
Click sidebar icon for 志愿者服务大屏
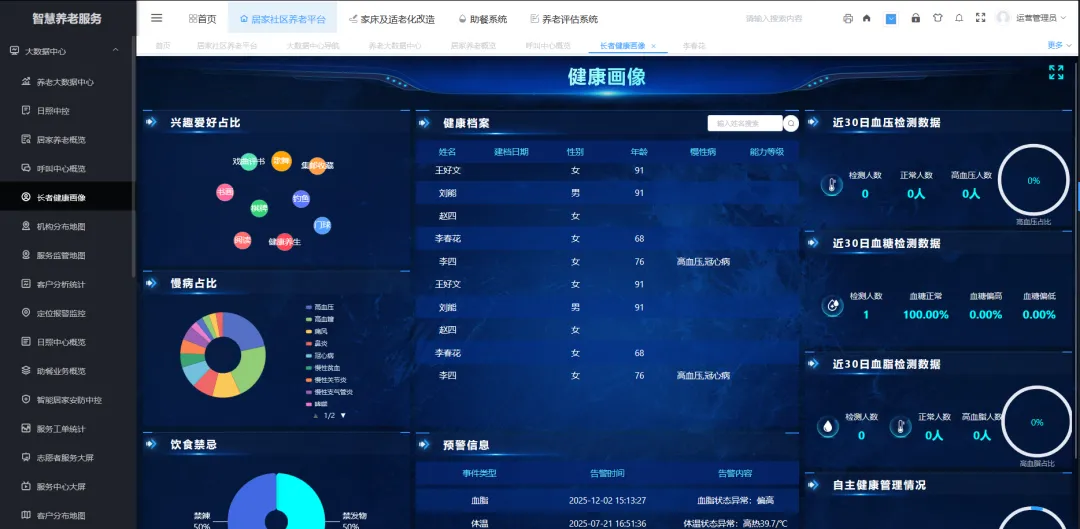(x=26, y=457)
